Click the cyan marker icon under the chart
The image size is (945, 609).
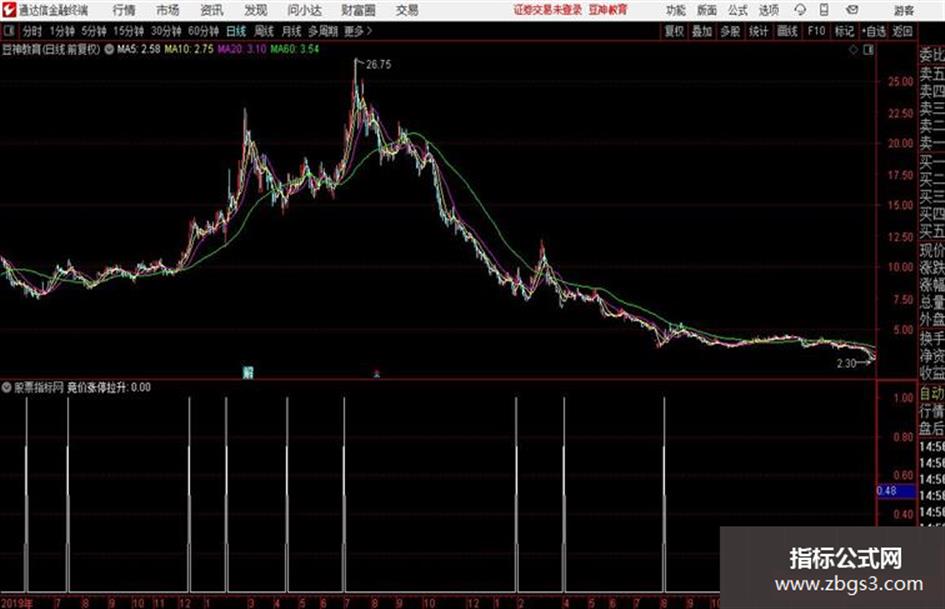(248, 372)
